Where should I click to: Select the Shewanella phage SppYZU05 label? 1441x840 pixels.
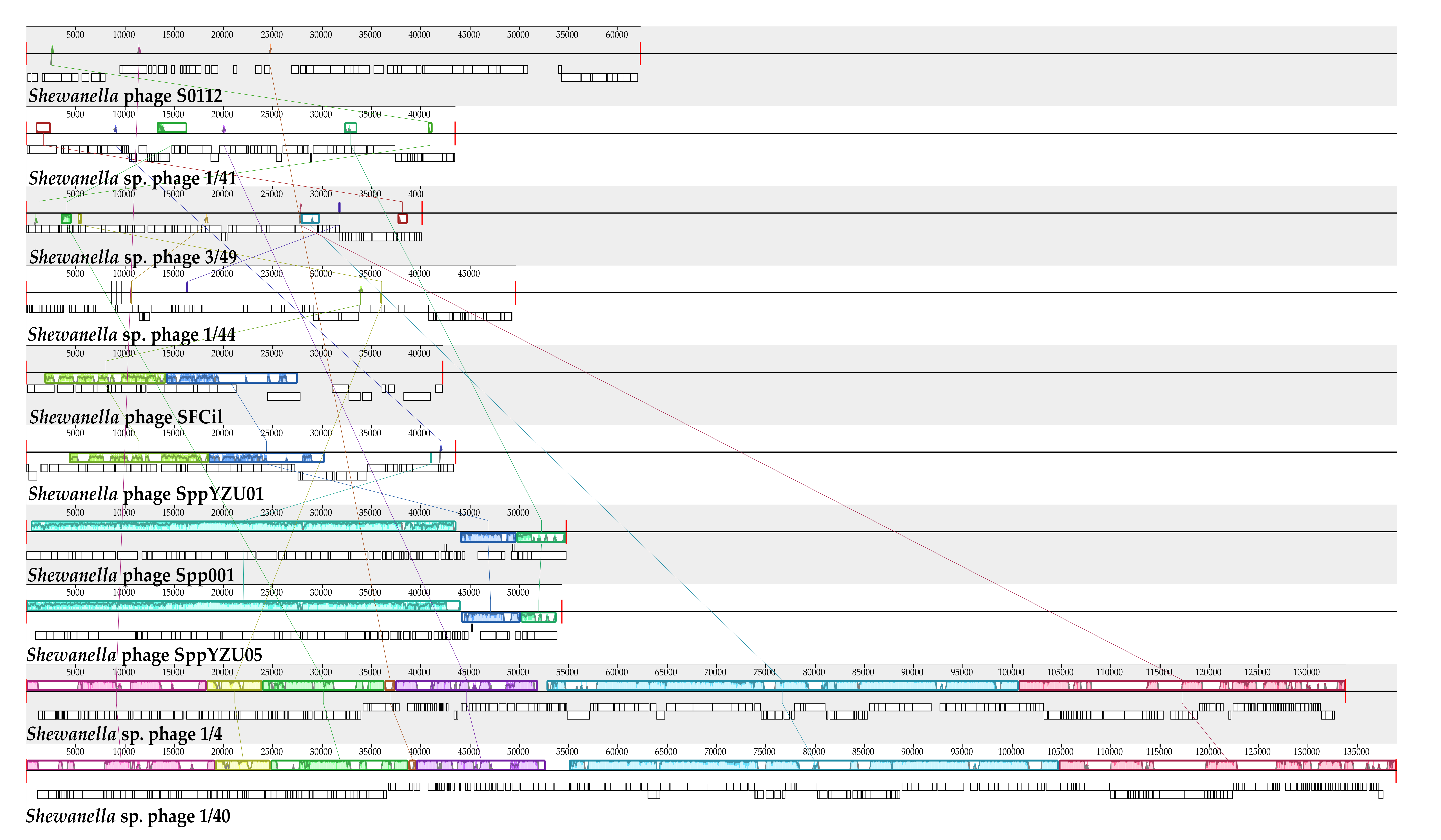144,655
